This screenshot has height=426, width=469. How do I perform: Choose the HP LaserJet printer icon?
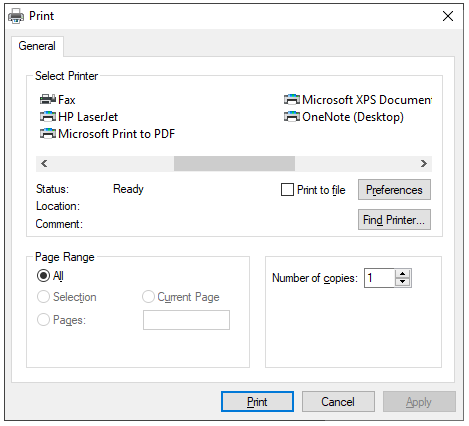tap(48, 116)
